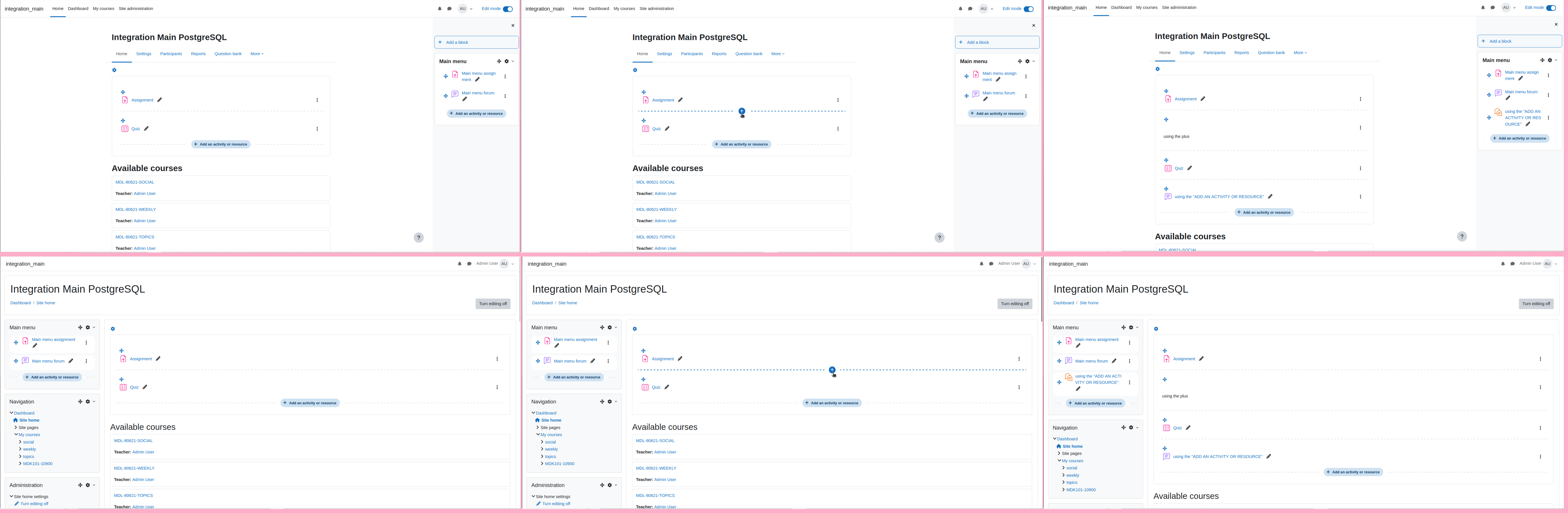Click Add a block button, top-right panel
1568x513 pixels.
(1520, 41)
